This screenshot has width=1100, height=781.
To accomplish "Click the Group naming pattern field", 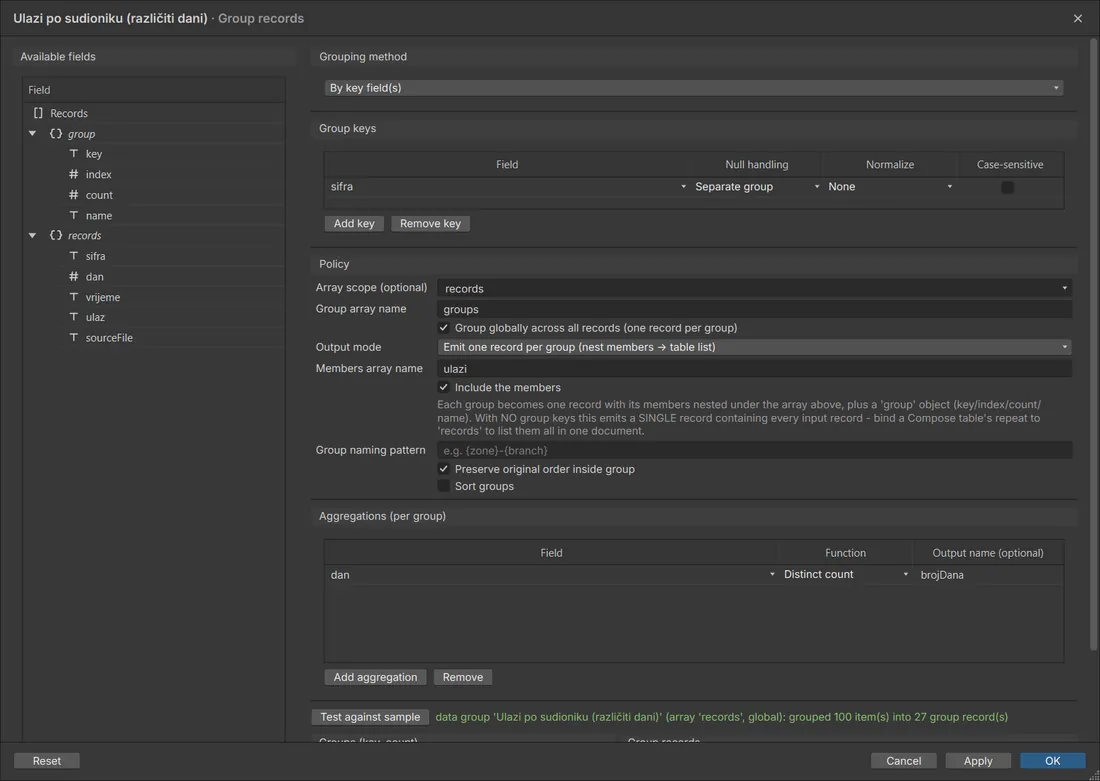I will 754,450.
